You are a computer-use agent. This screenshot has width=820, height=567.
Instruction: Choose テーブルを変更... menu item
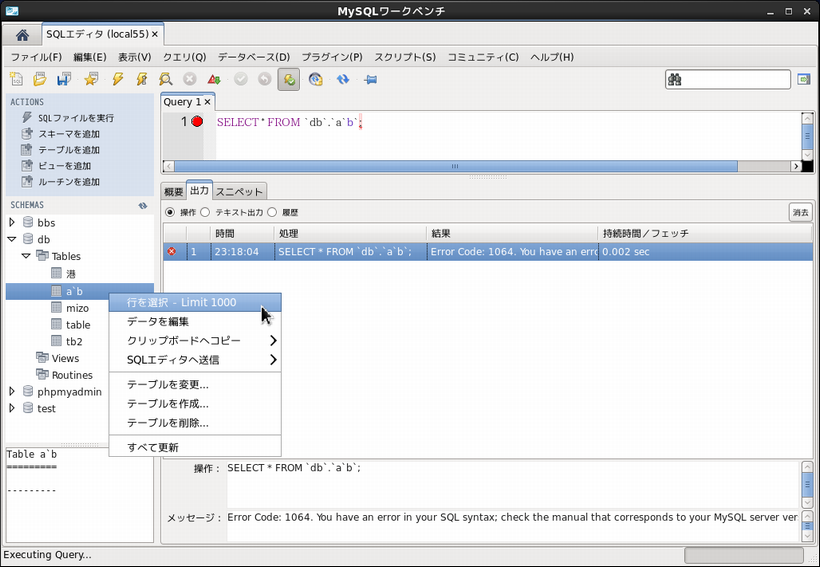pos(195,384)
